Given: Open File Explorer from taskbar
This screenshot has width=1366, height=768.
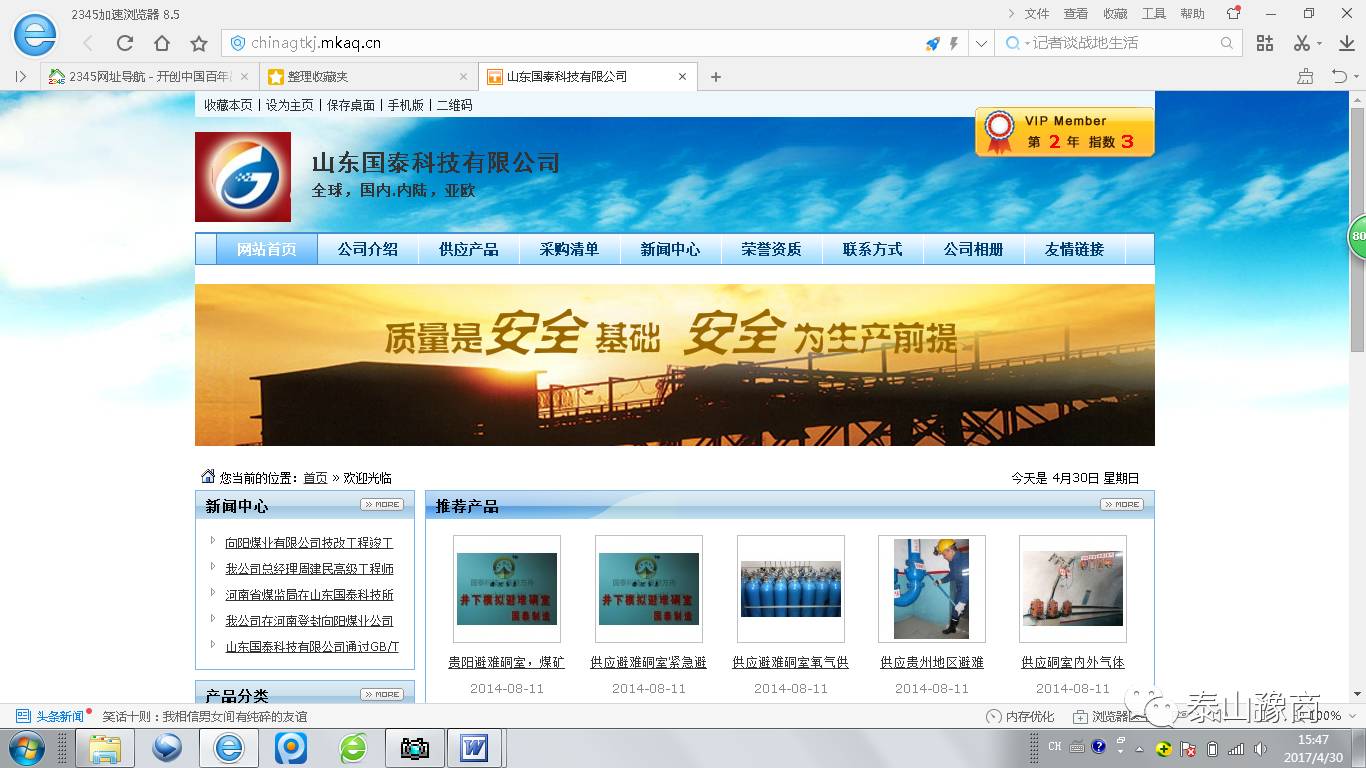Looking at the screenshot, I should (105, 748).
